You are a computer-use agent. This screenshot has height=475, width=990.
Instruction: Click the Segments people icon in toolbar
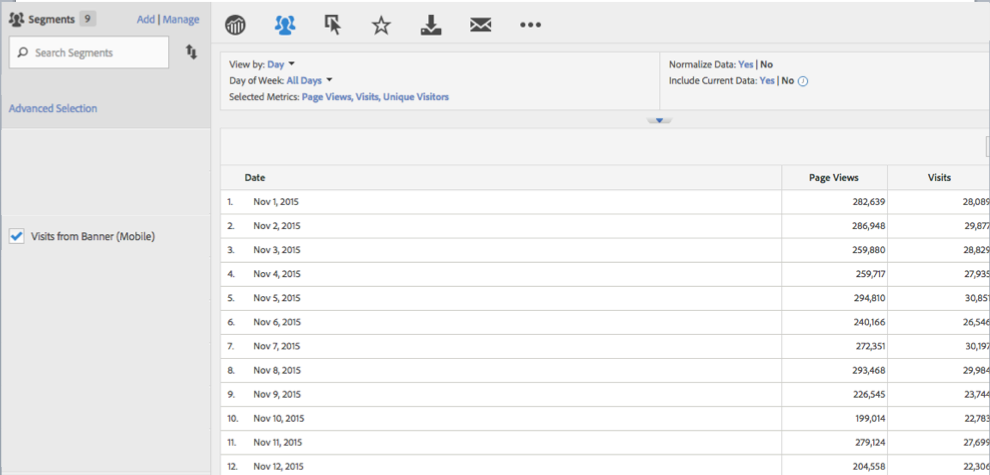285,26
